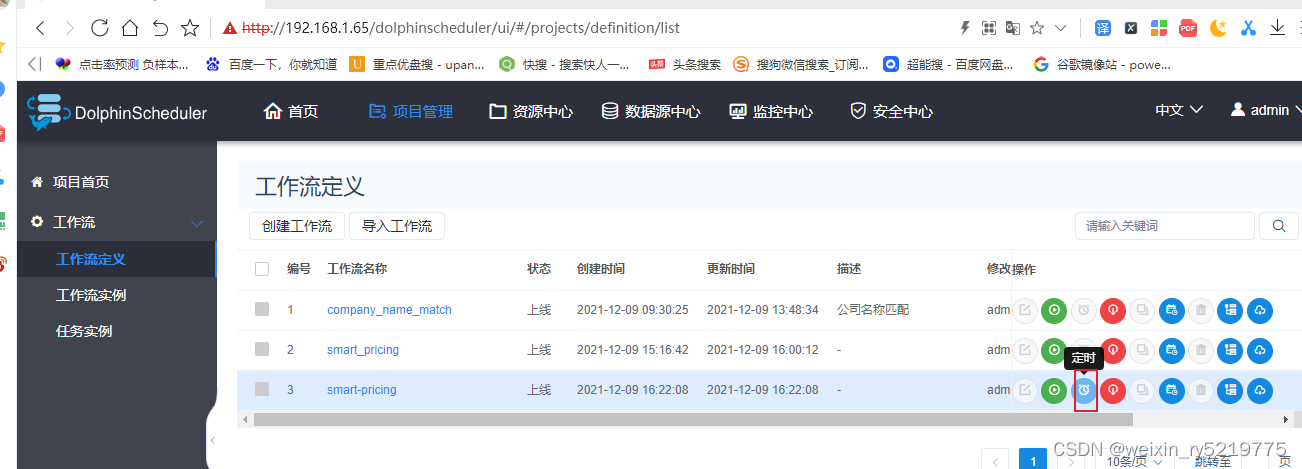
Task: Open timing management for smart_pricing row
Action: (1172, 350)
